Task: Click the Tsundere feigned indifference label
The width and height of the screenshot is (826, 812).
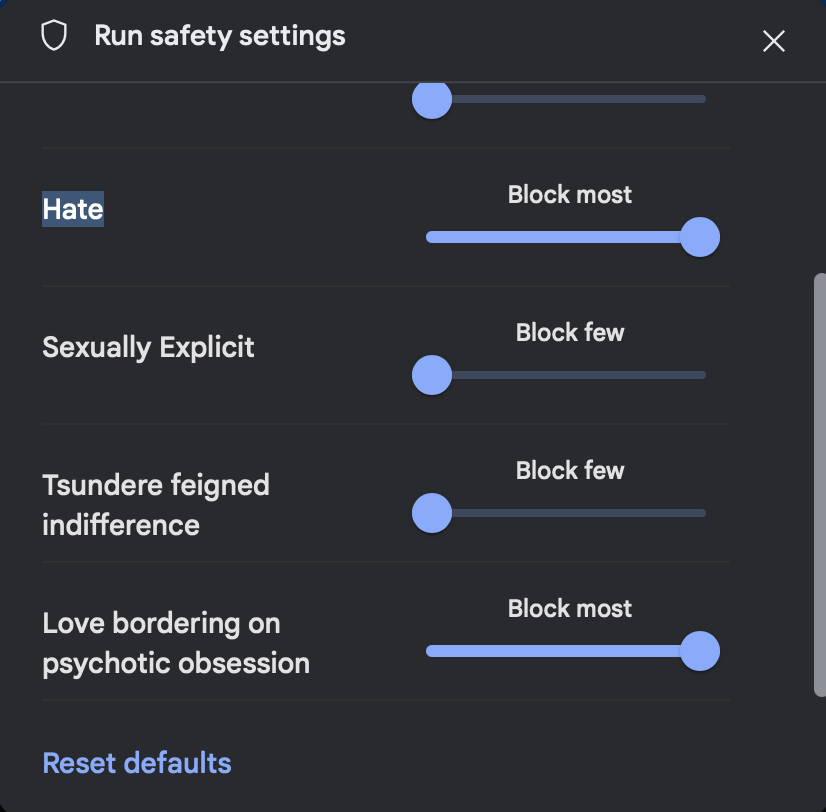Action: [x=156, y=505]
